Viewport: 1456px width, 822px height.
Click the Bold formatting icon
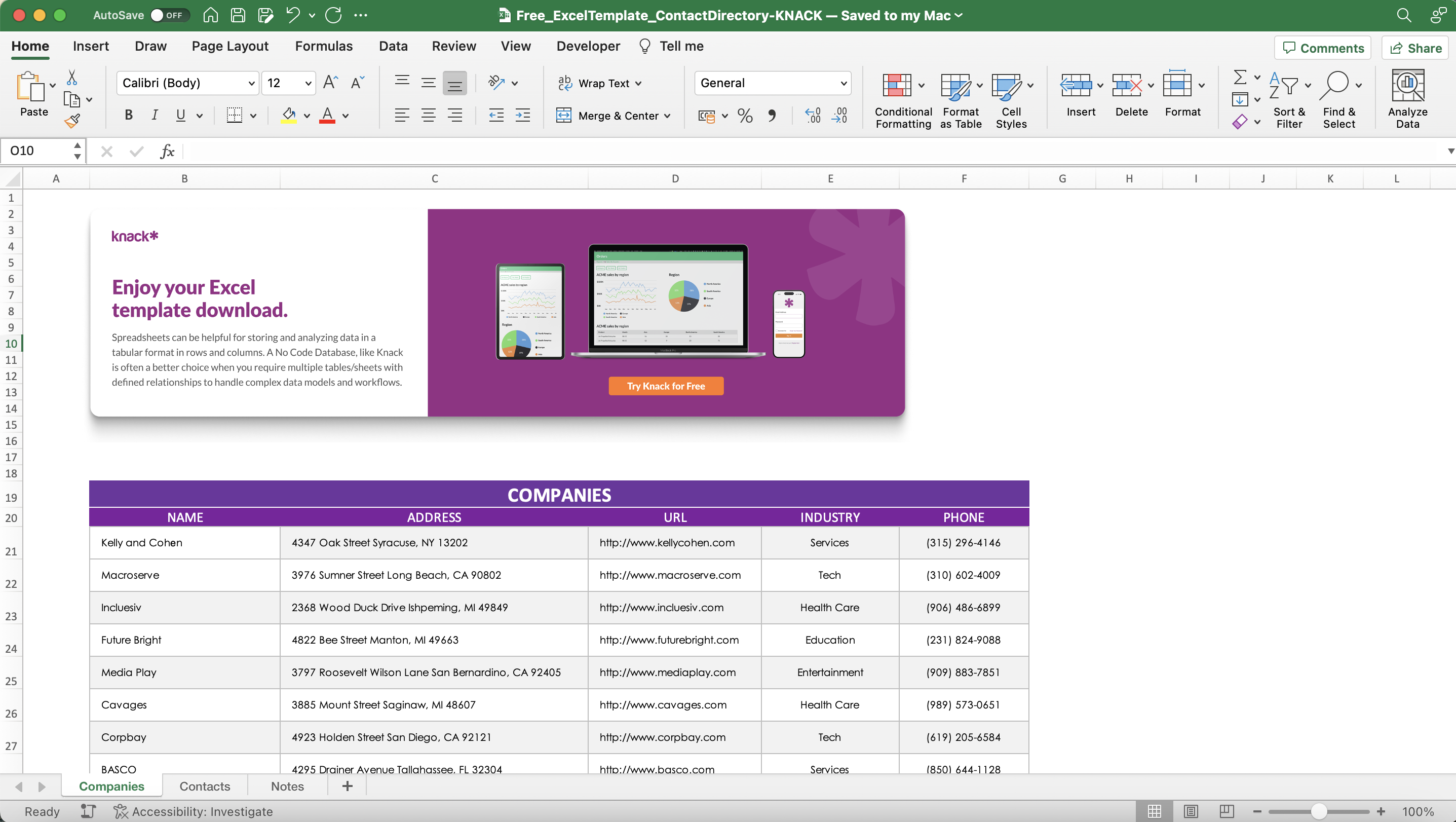pos(128,116)
